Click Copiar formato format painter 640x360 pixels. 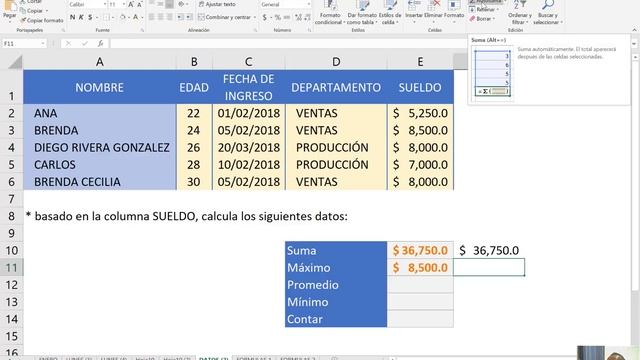coord(41,20)
